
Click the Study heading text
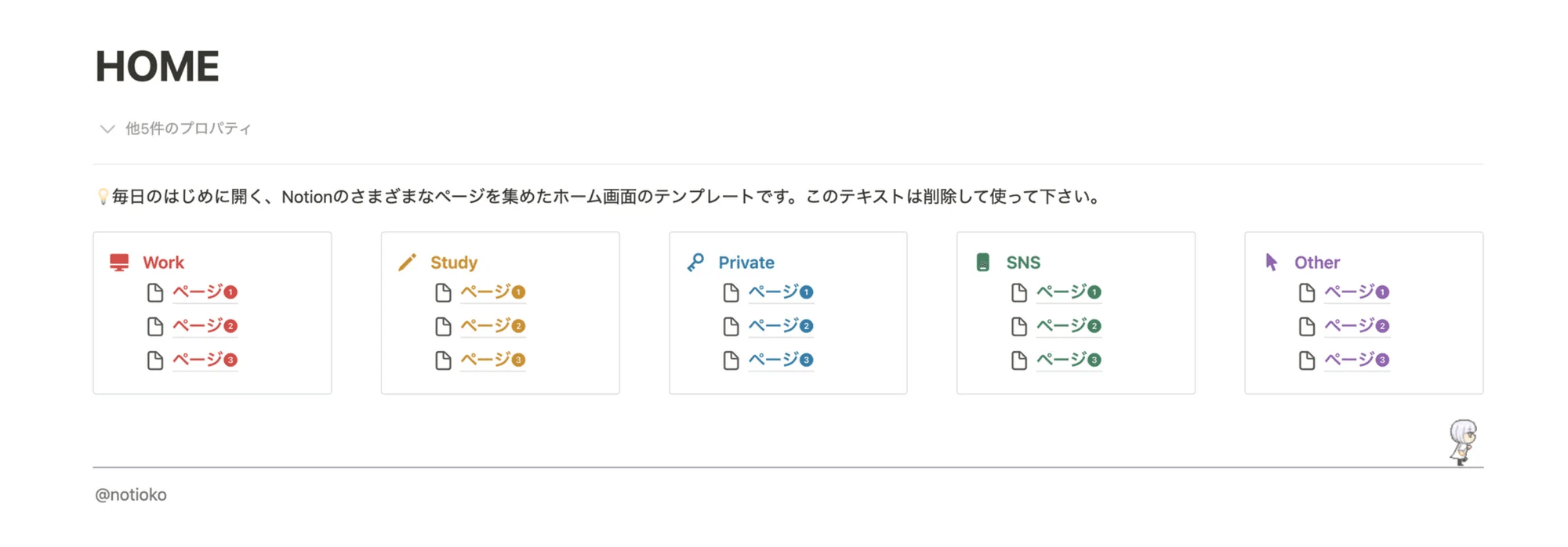(454, 263)
